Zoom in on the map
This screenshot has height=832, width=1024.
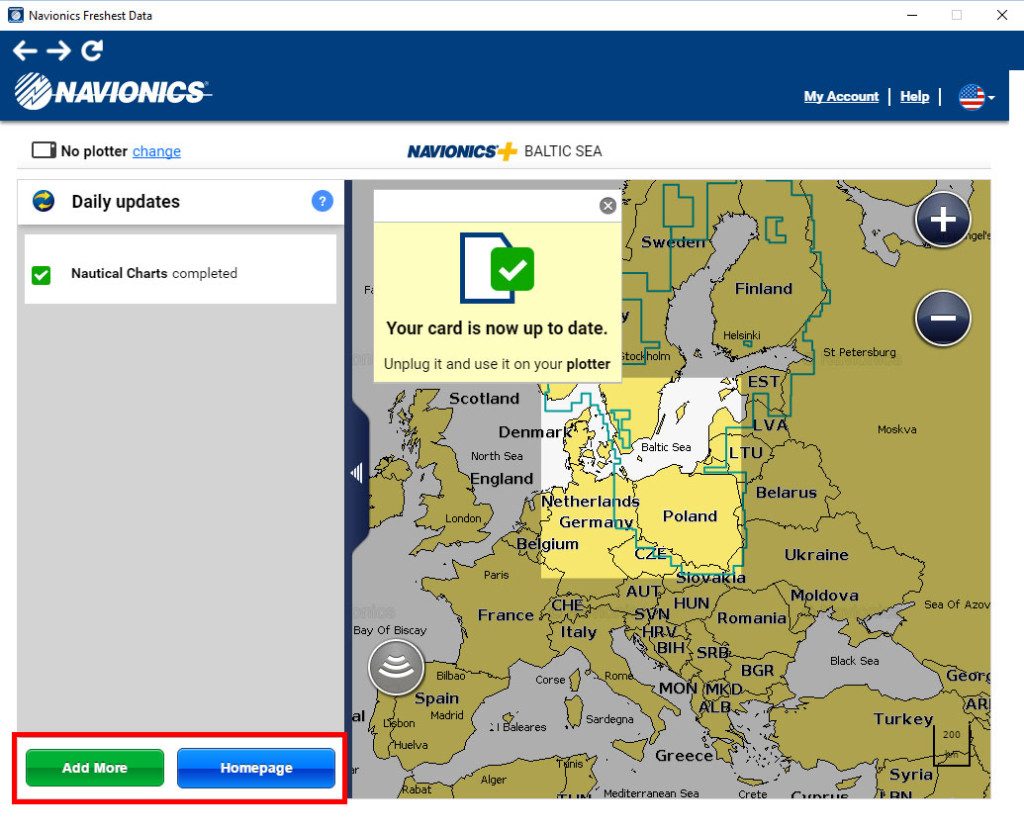click(942, 219)
